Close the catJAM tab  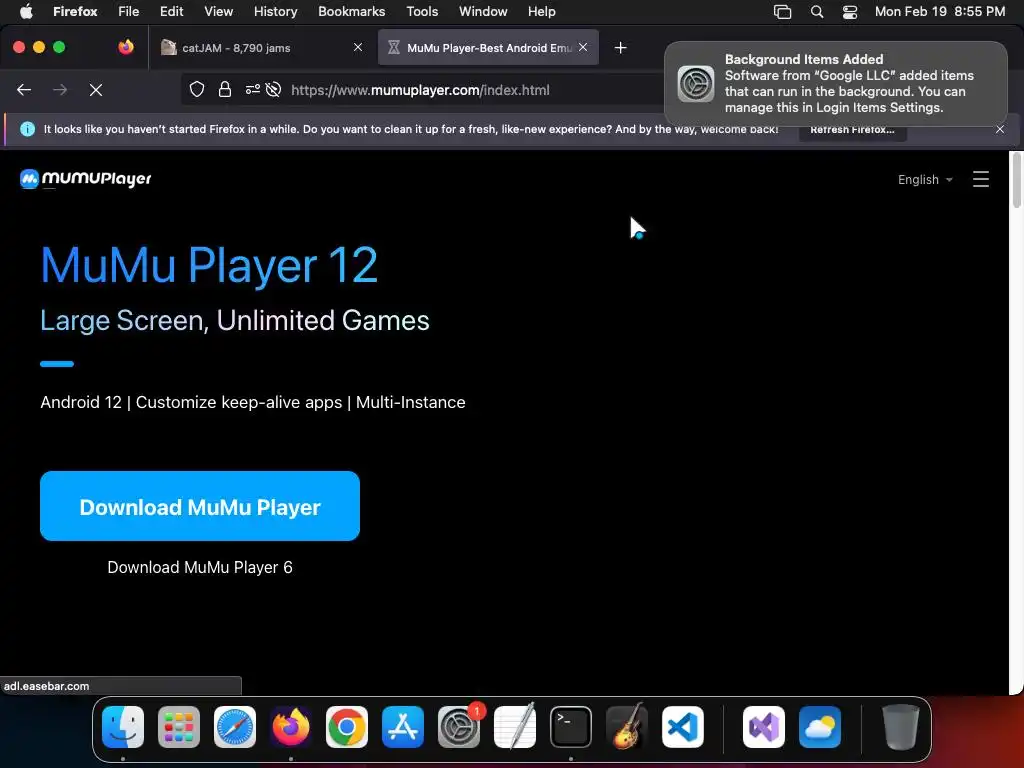click(358, 47)
